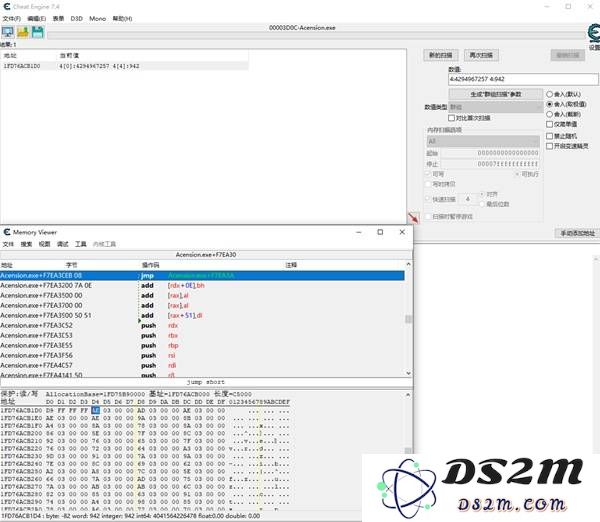Open Memory Viewer 视图 menu

click(44, 244)
